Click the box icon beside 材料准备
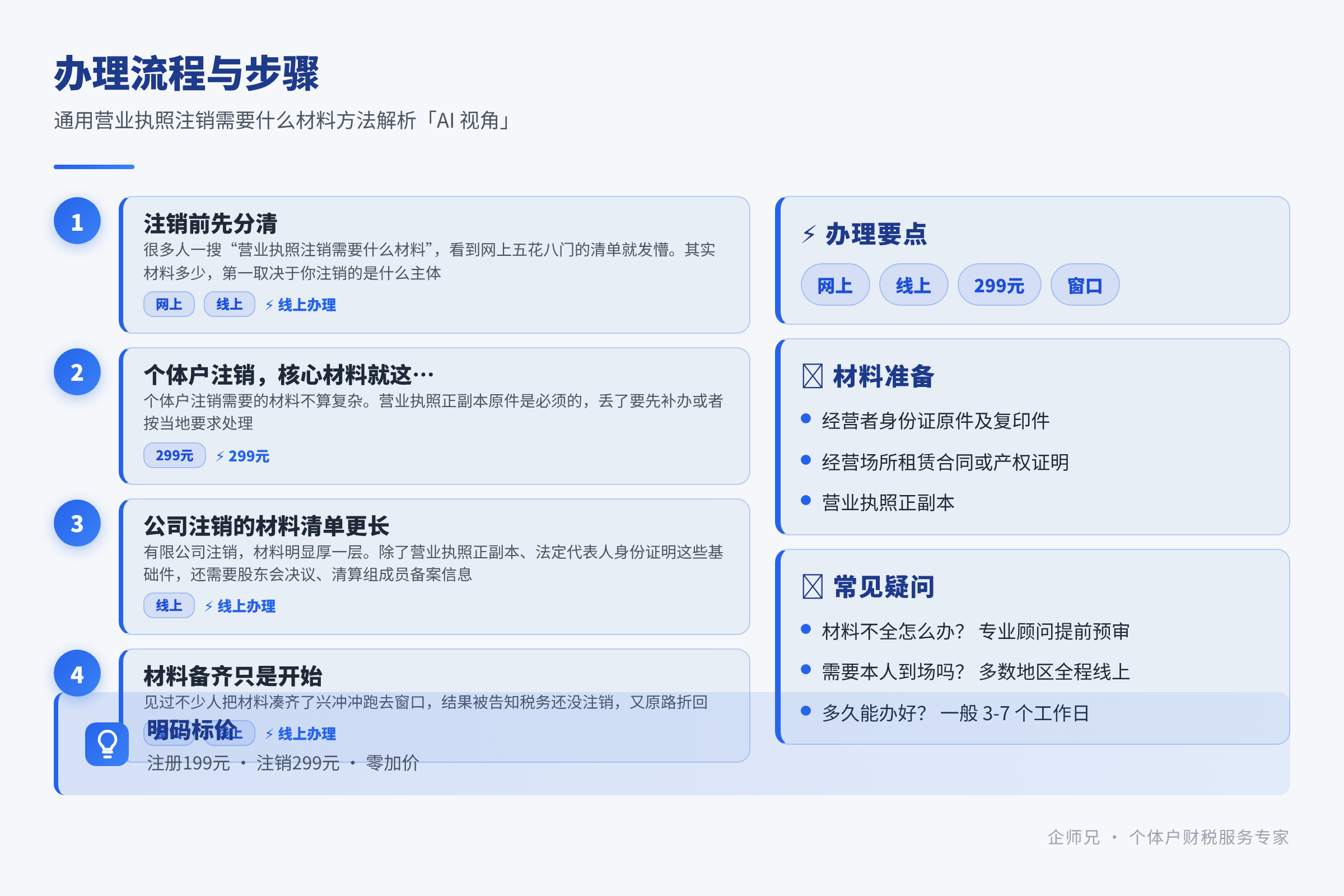This screenshot has width=1344, height=896. tap(812, 376)
